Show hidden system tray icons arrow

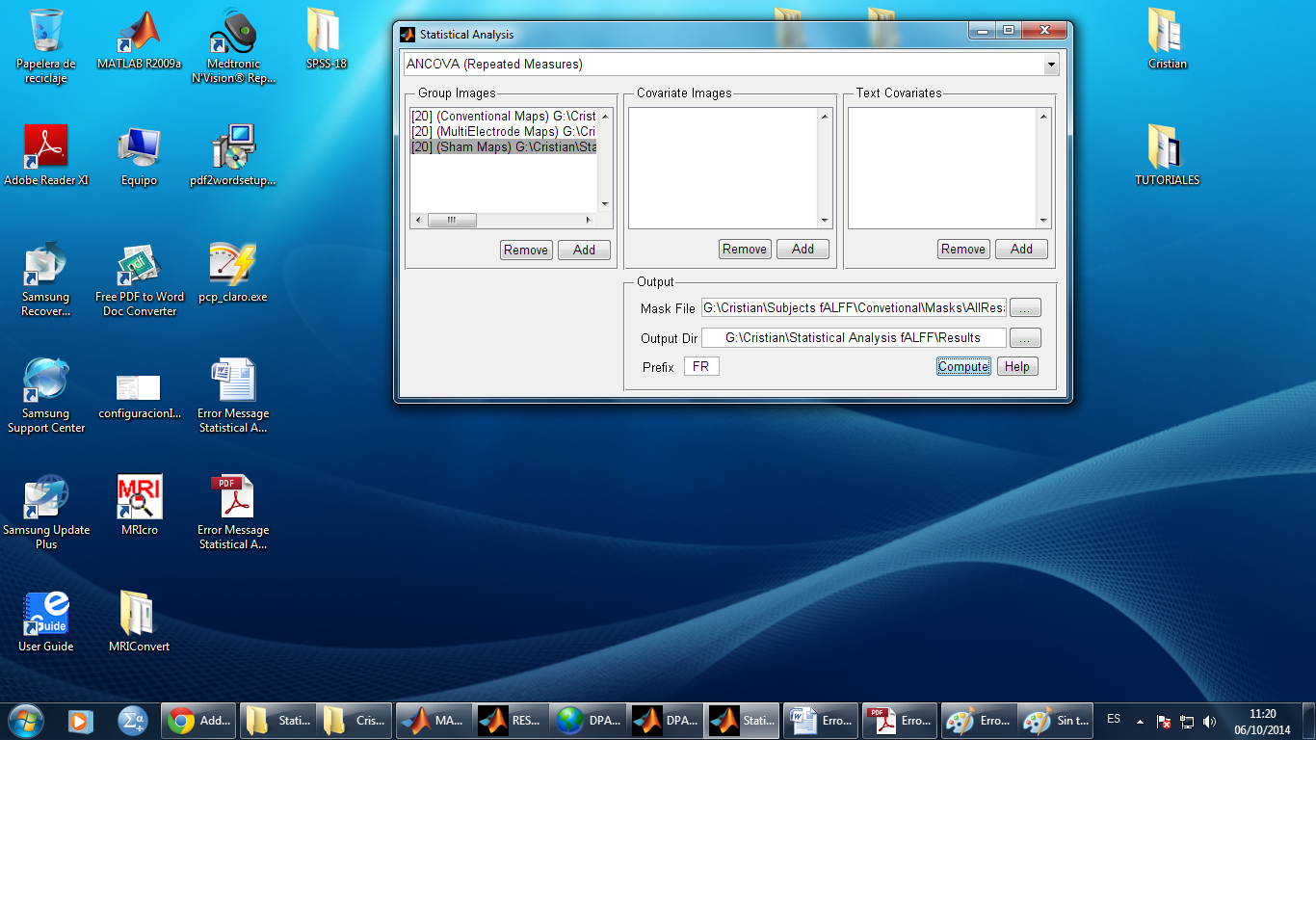click(1140, 722)
